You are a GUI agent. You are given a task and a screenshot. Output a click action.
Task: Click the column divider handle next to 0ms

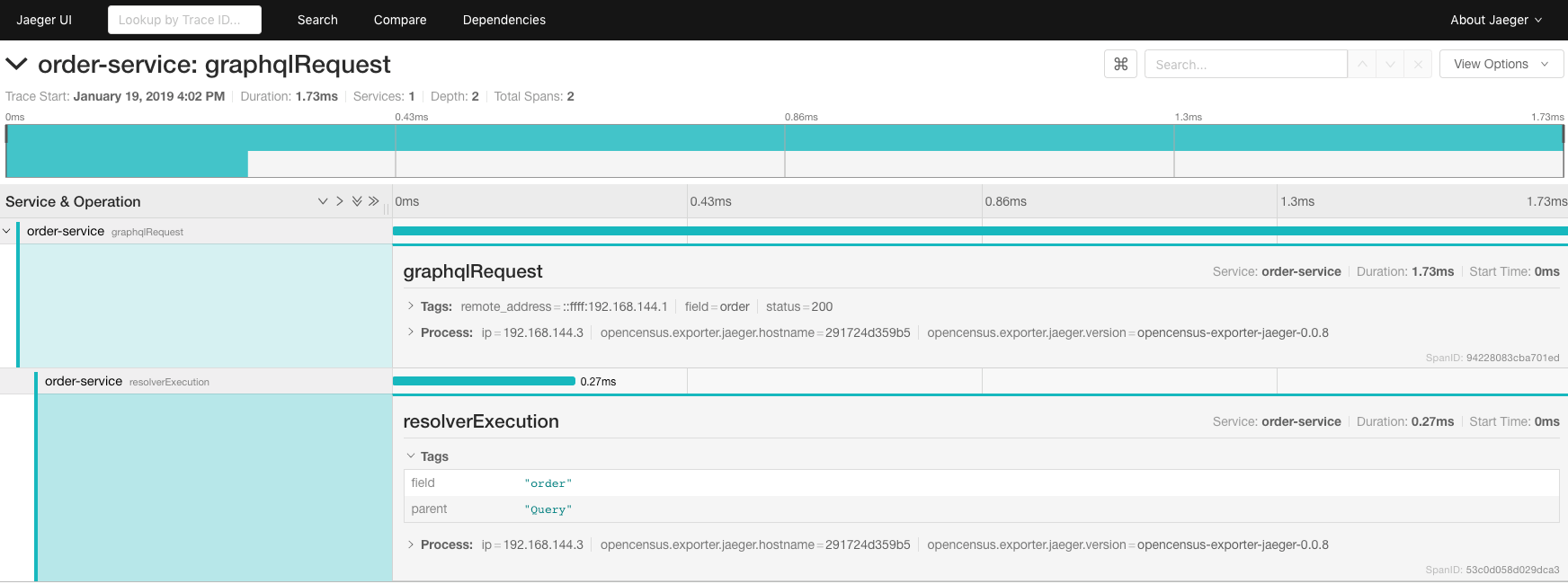click(x=387, y=208)
